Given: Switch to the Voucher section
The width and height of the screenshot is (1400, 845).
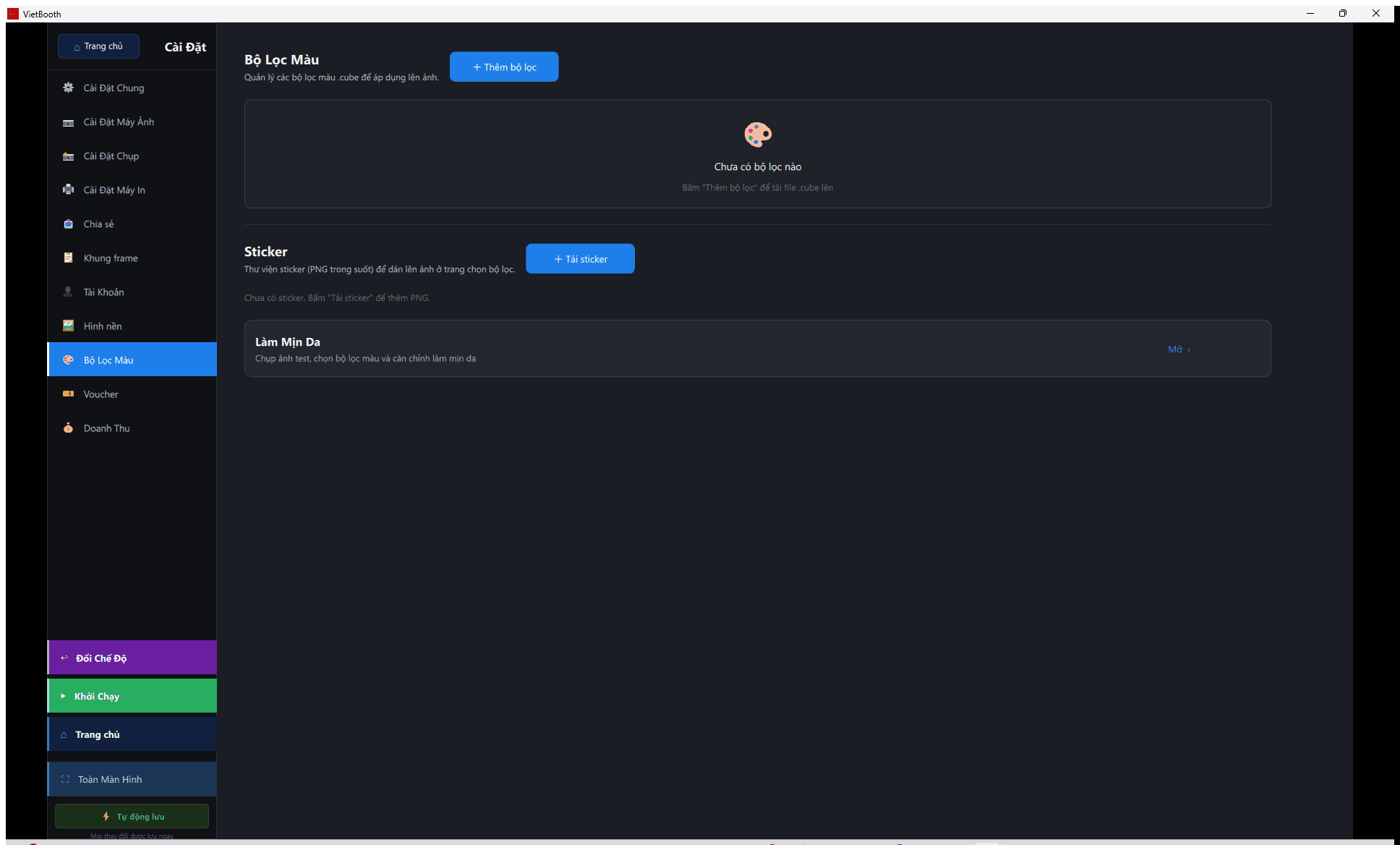Looking at the screenshot, I should coord(132,394).
